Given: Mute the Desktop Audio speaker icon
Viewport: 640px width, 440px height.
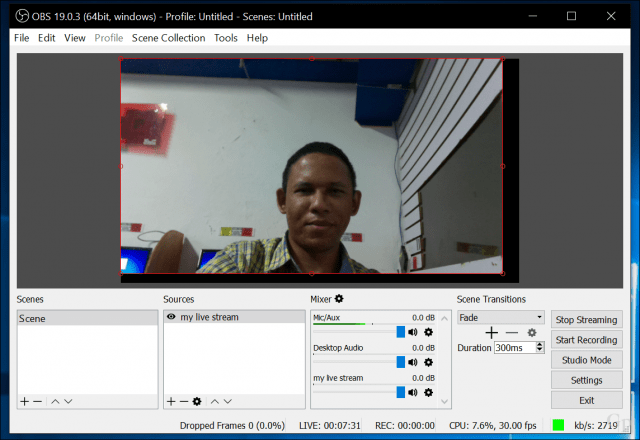Looking at the screenshot, I should click(x=413, y=362).
